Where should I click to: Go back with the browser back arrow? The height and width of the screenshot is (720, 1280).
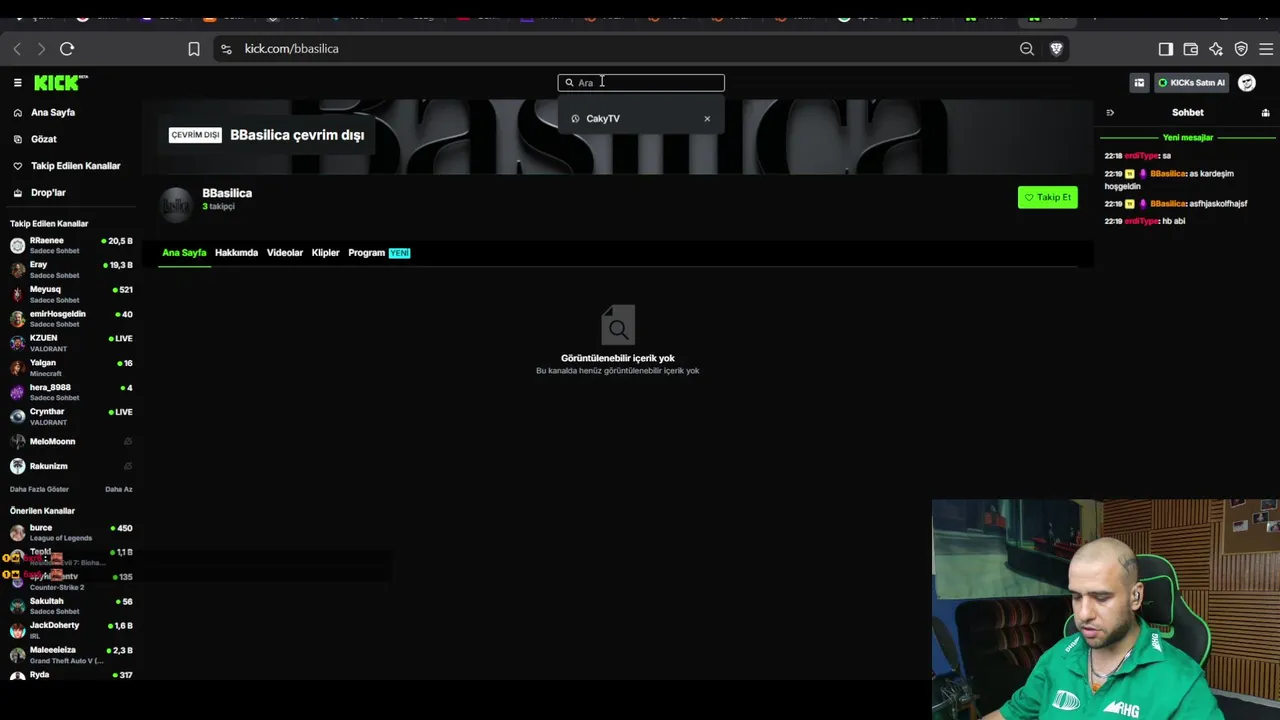pyautogui.click(x=17, y=49)
